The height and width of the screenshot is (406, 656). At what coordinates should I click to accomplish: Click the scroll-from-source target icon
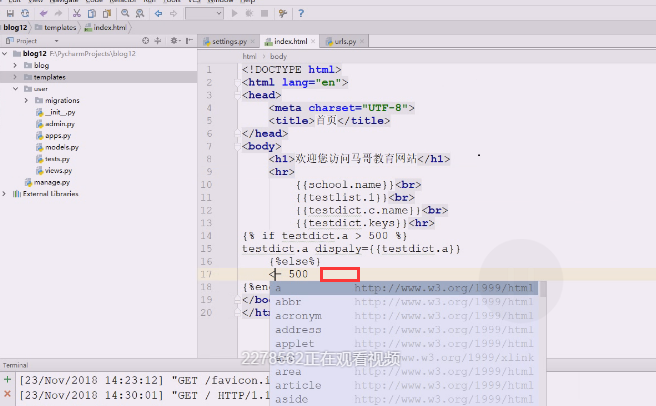click(x=145, y=41)
